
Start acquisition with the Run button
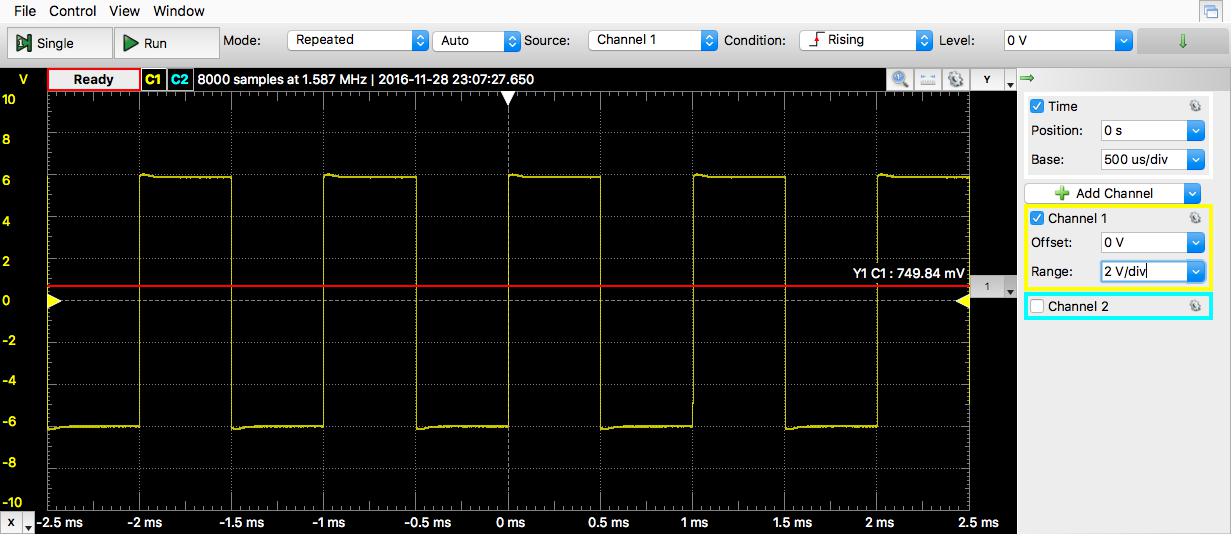[x=167, y=43]
